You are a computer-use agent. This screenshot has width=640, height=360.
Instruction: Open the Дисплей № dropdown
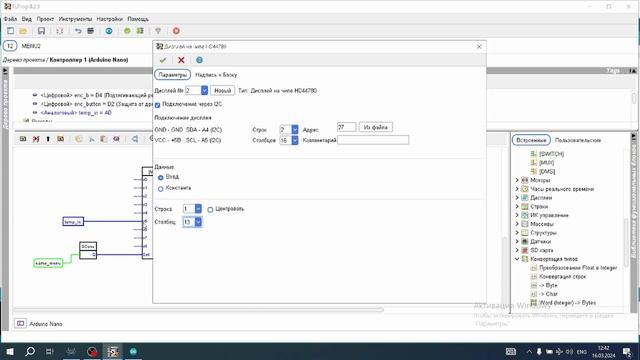click(204, 90)
